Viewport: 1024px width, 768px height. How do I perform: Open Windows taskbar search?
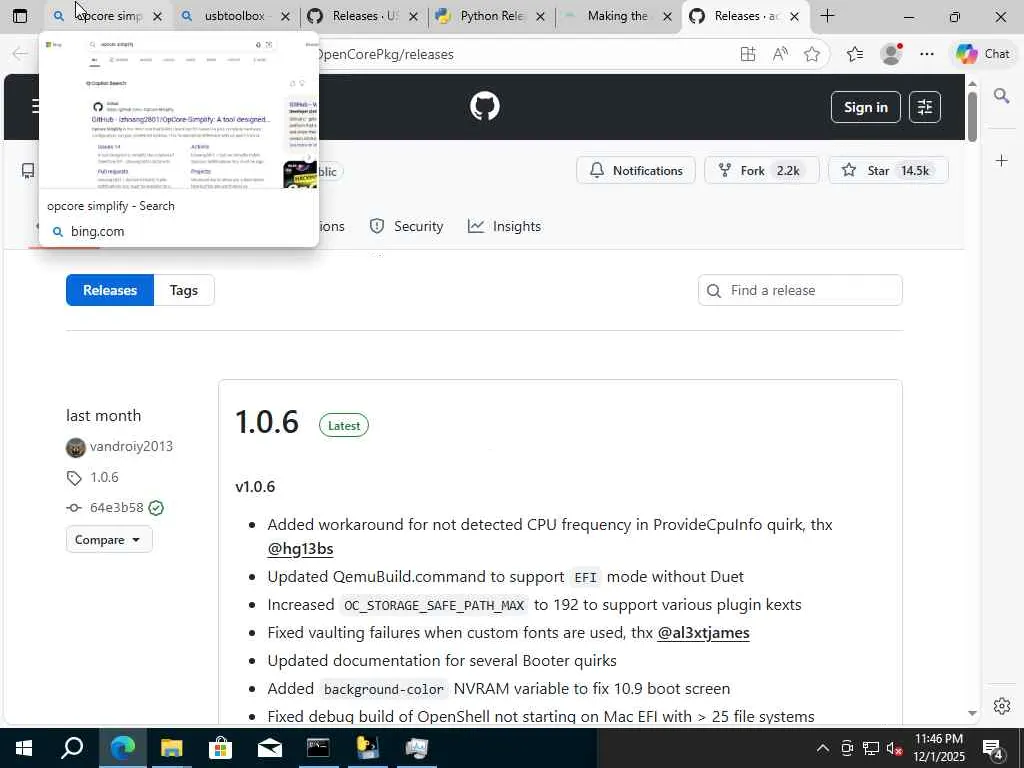[x=72, y=748]
